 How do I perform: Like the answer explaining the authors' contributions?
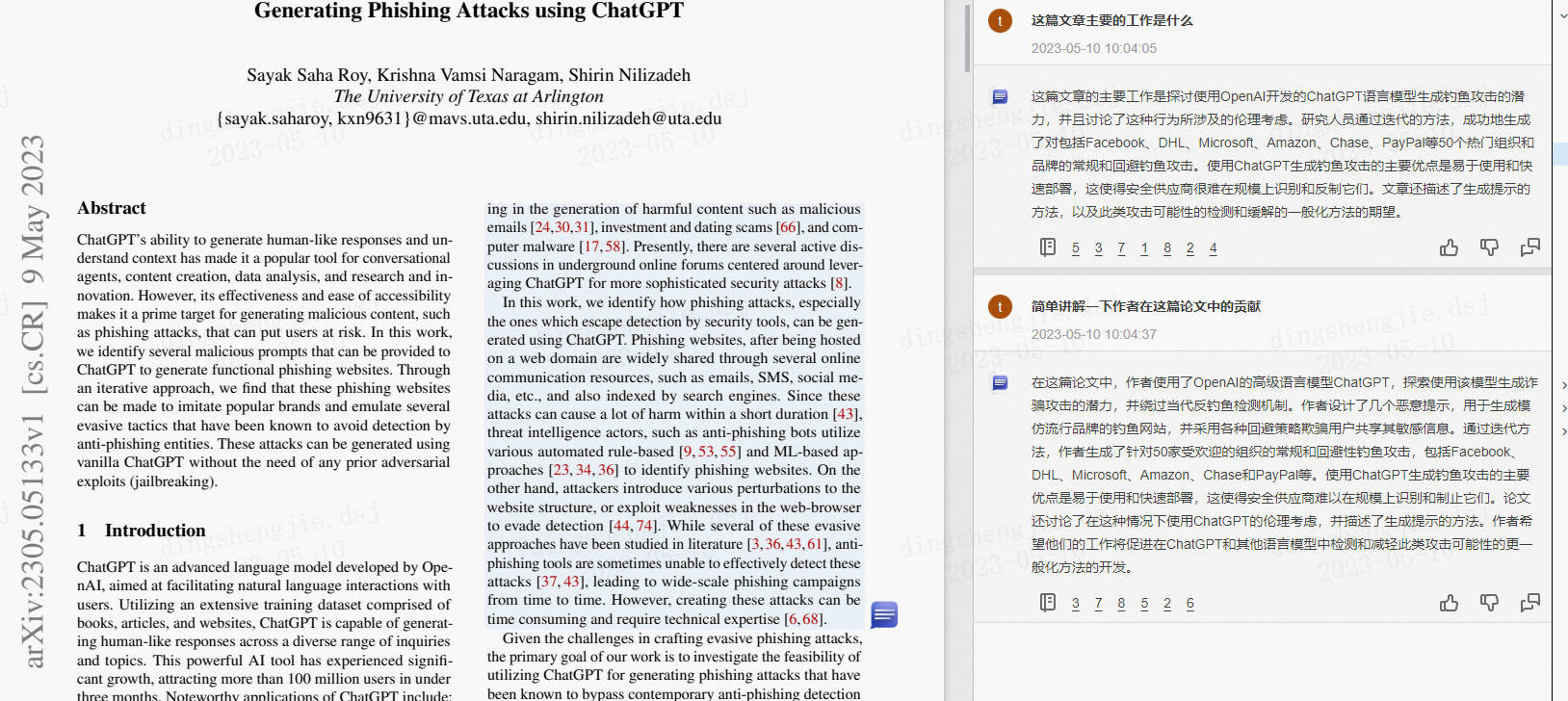1449,603
